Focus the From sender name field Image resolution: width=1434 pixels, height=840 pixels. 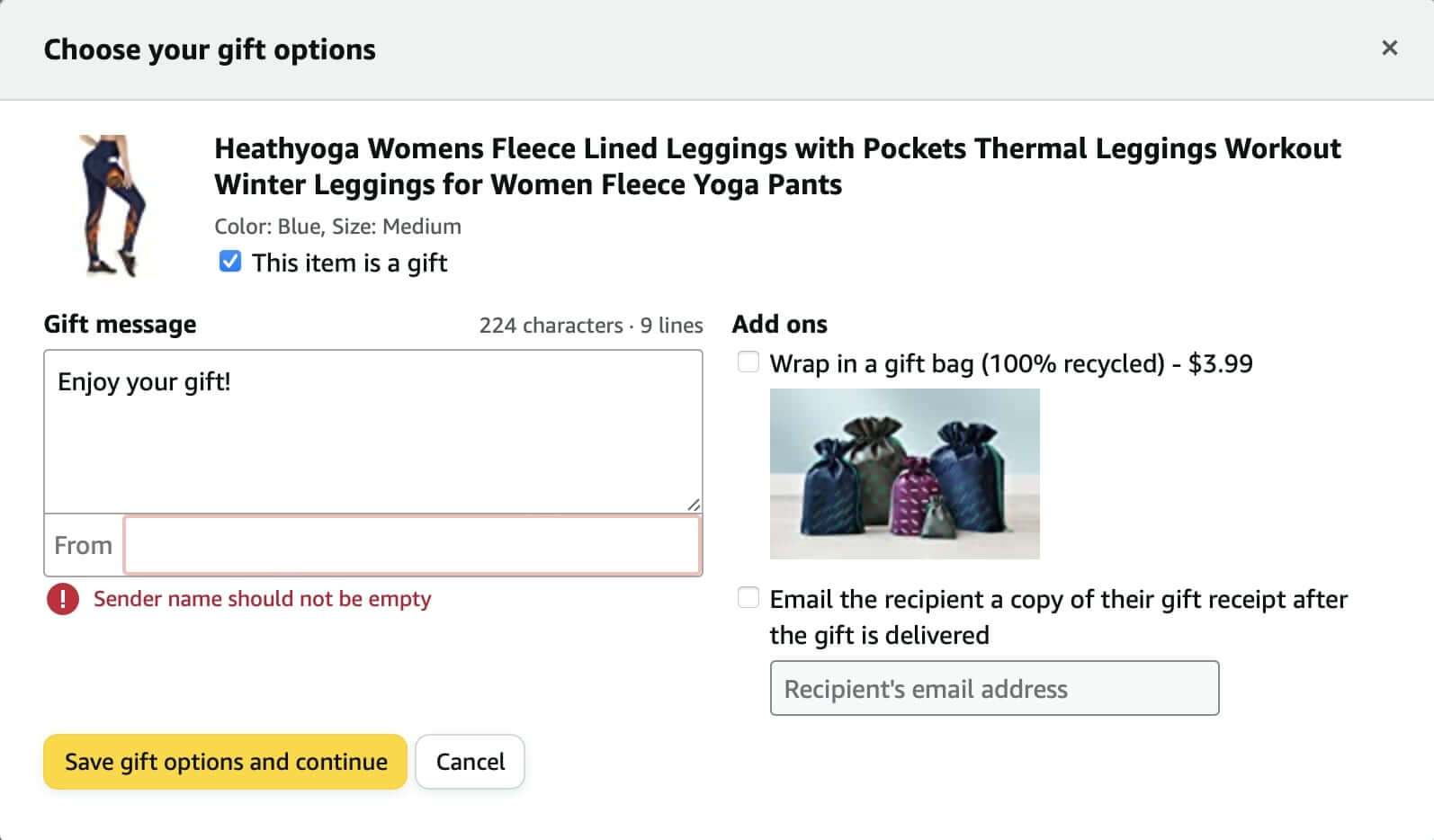pyautogui.click(x=412, y=545)
